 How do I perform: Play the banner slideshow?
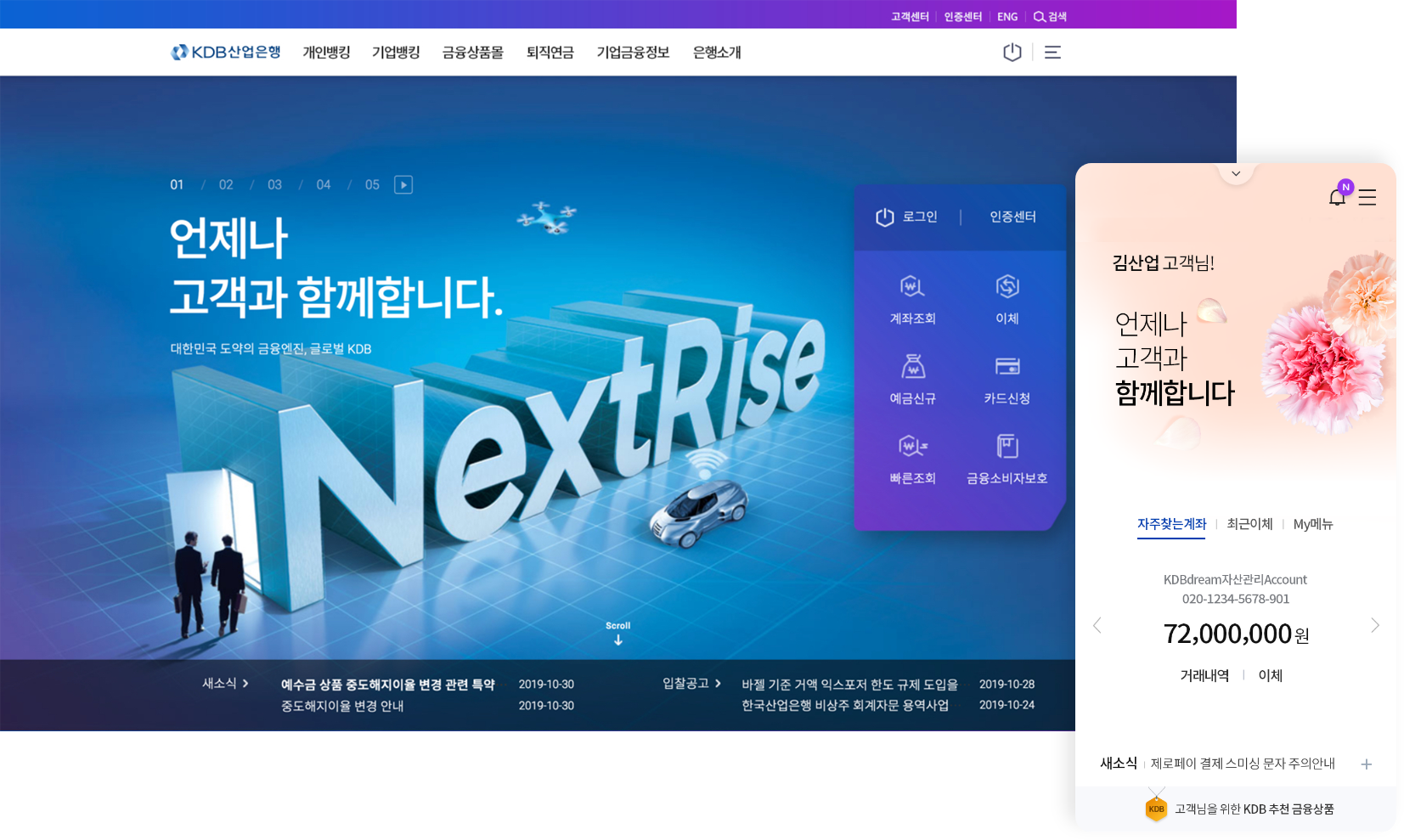[403, 184]
